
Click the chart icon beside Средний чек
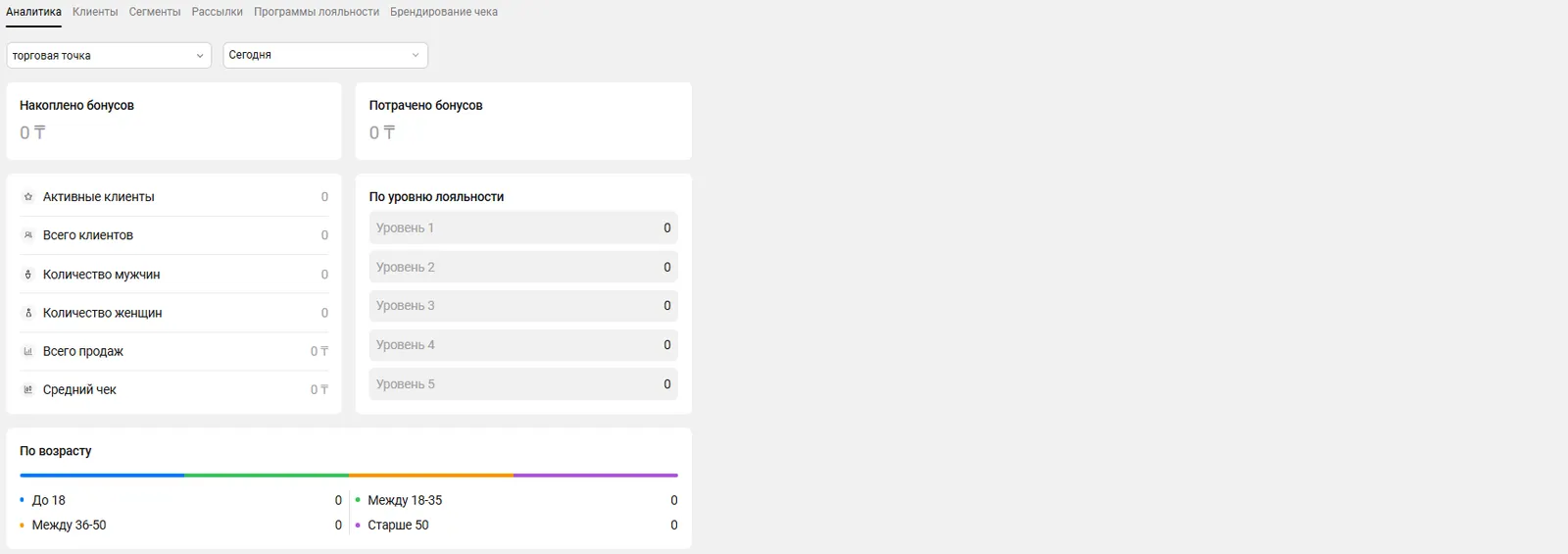pyautogui.click(x=28, y=389)
